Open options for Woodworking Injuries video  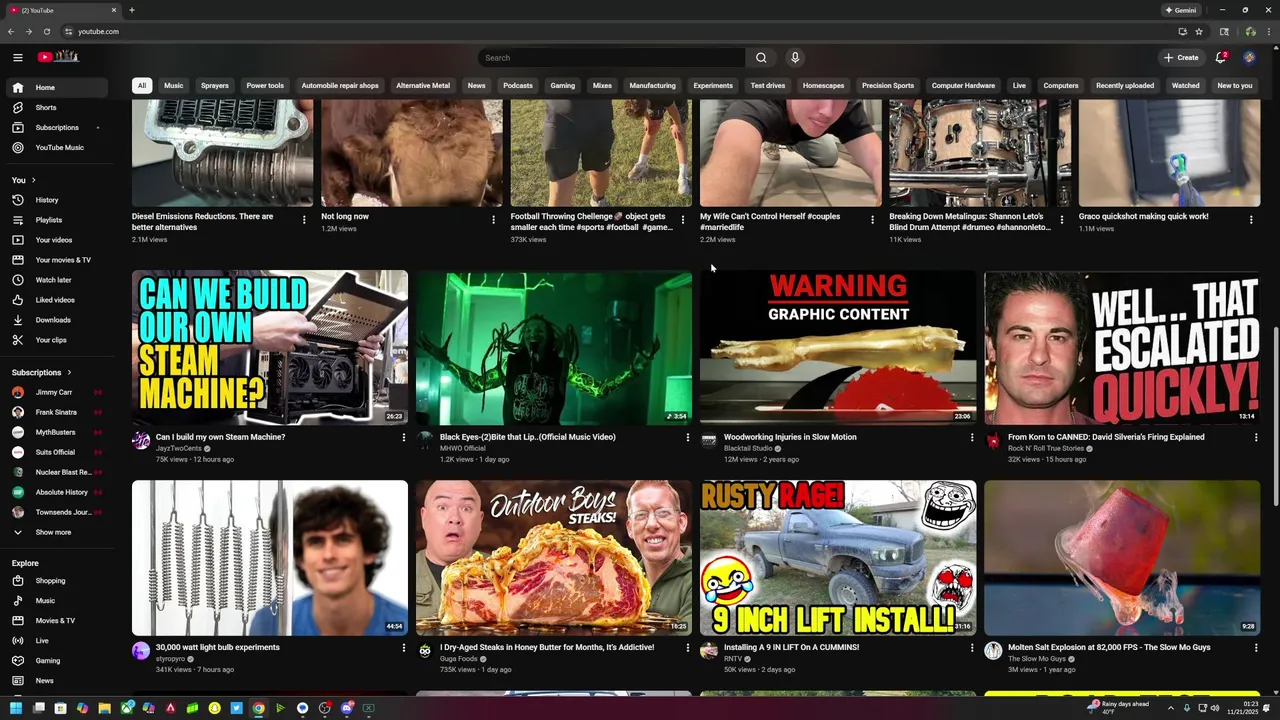pyautogui.click(x=972, y=437)
